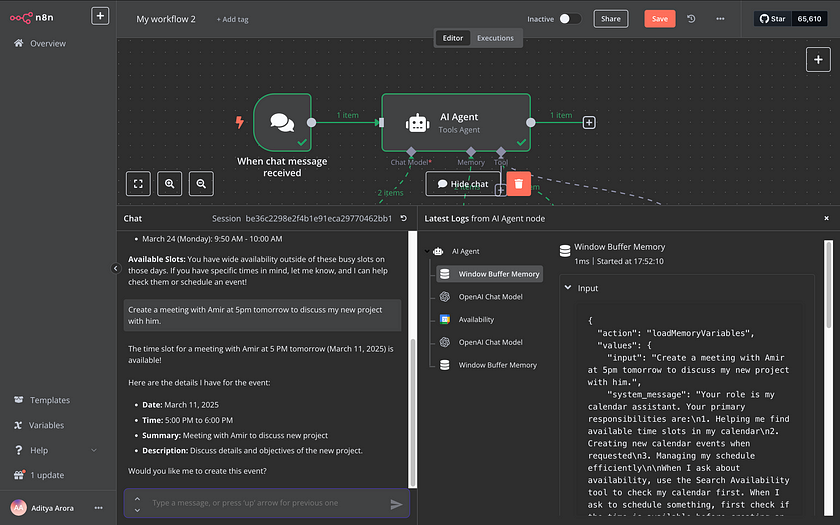Click the Overview home icon
Image resolution: width=840 pixels, height=525 pixels.
pyautogui.click(x=19, y=43)
